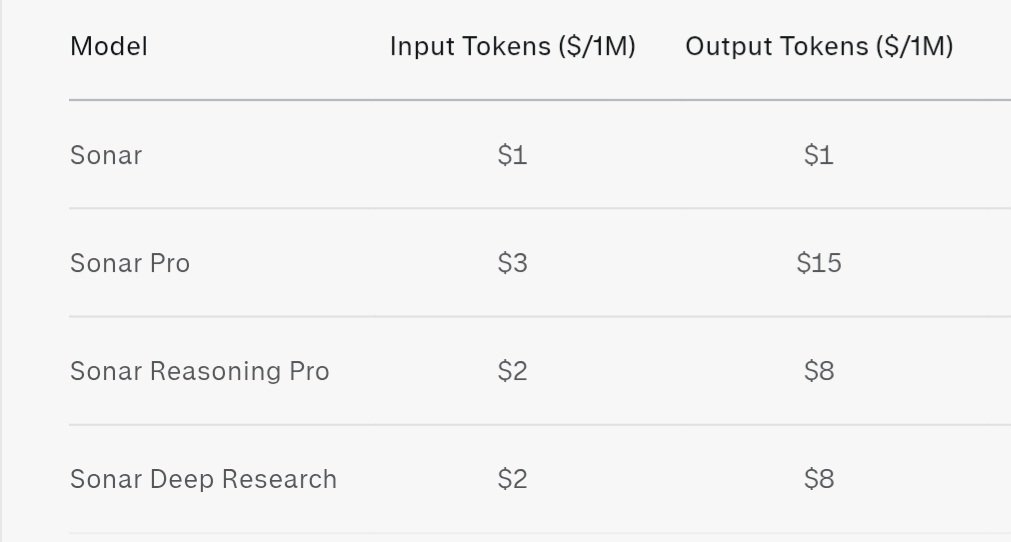This screenshot has height=542, width=1011.
Task: Select the Sonar model name cell
Action: click(106, 155)
